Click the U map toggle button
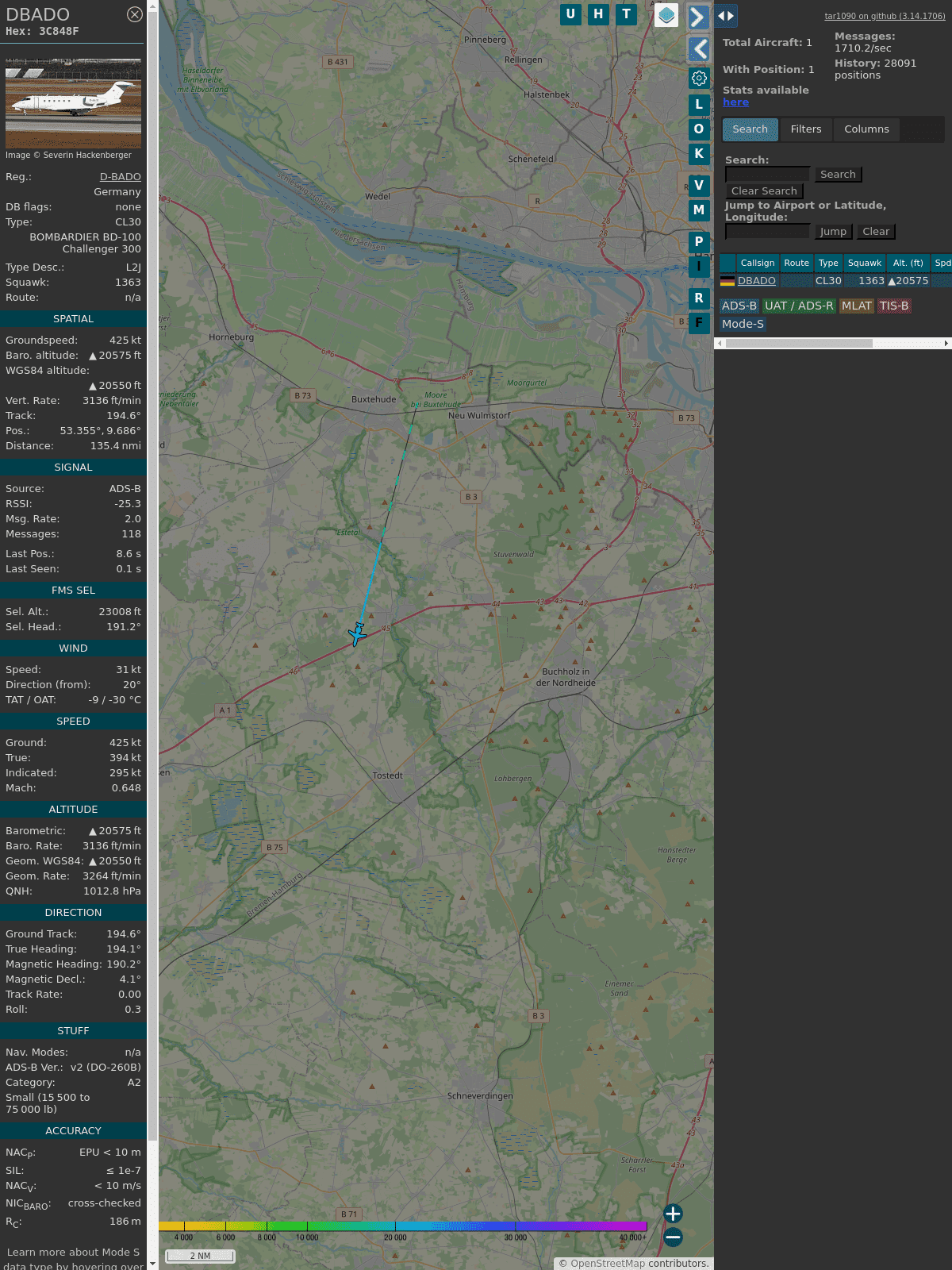Viewport: 952px width, 1270px height. point(570,14)
